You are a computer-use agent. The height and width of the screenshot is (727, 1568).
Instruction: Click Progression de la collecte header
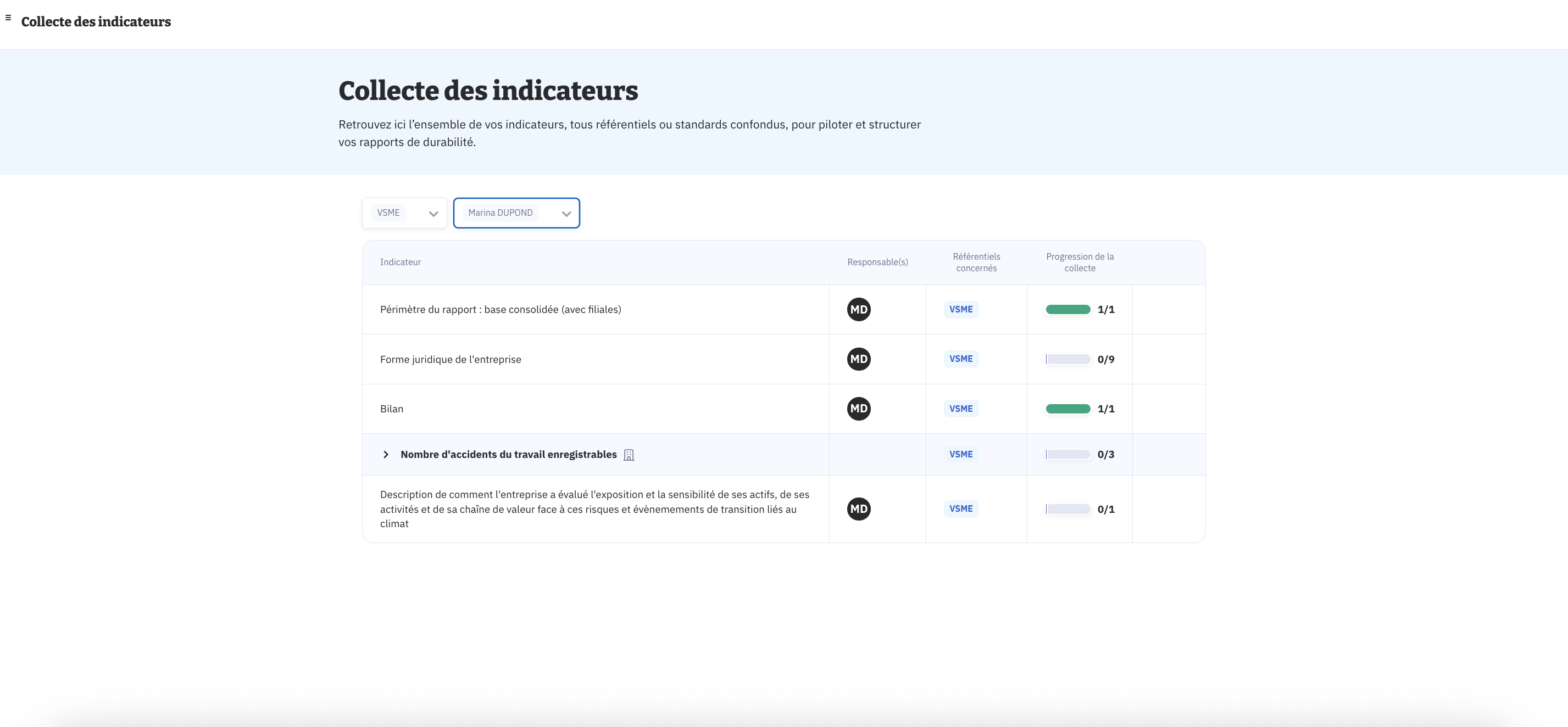click(1079, 262)
